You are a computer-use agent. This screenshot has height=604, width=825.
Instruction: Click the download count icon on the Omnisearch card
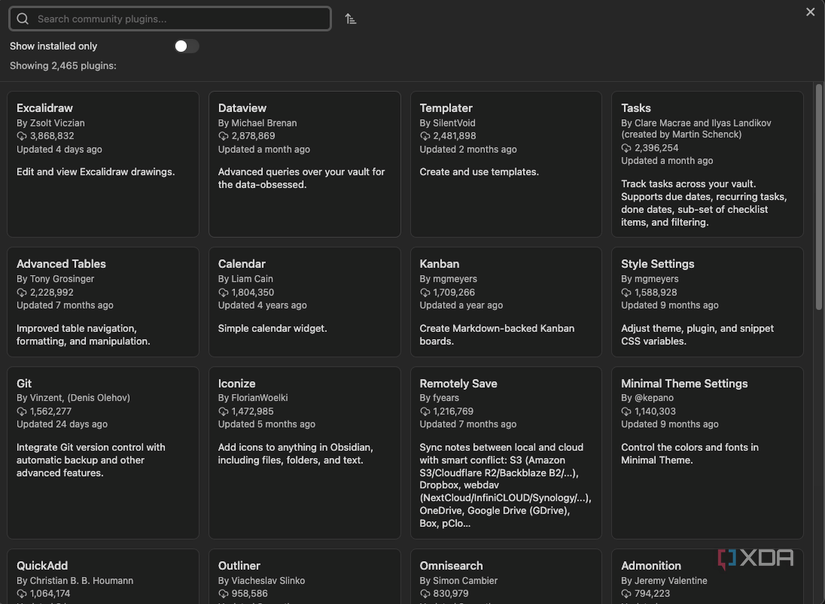coord(422,591)
